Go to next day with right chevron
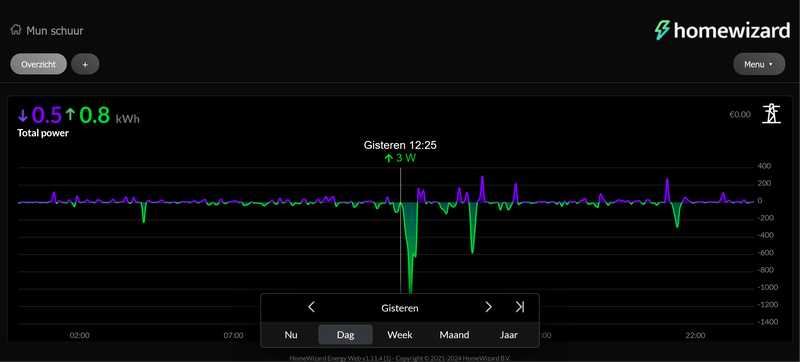The image size is (800, 362). (488, 307)
